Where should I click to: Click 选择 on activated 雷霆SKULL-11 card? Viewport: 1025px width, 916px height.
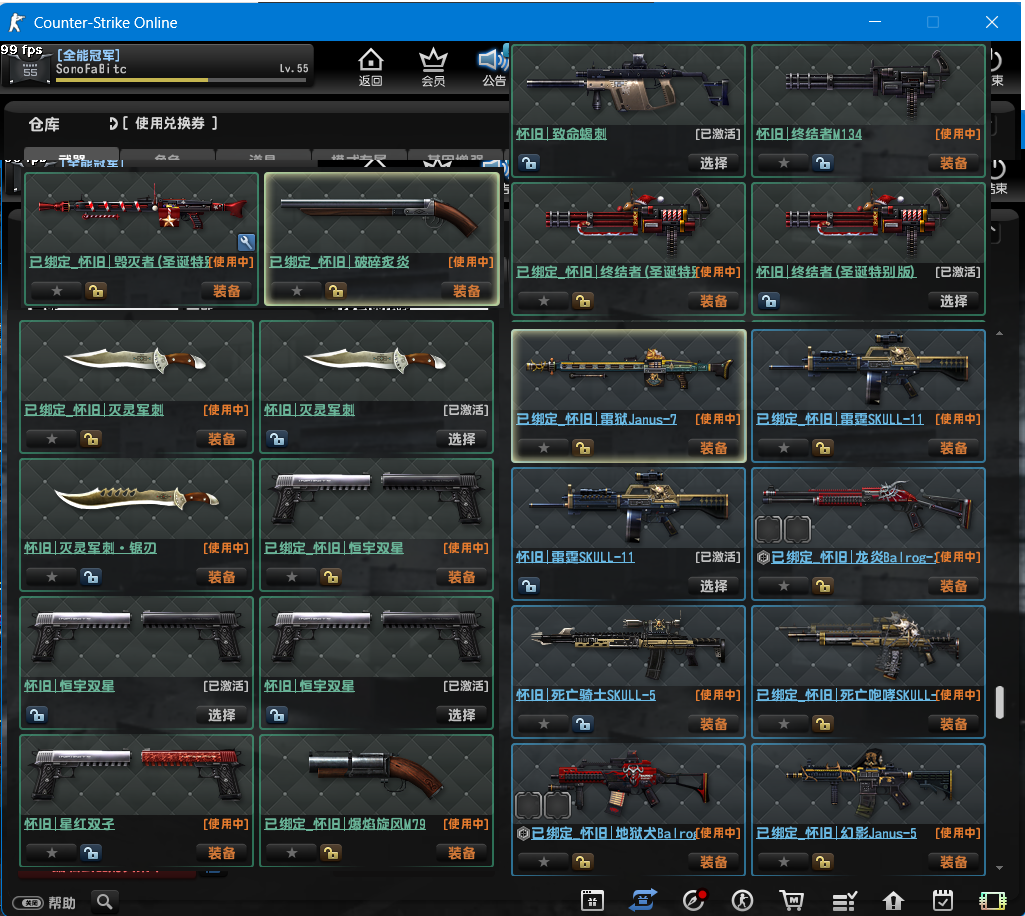[x=713, y=586]
